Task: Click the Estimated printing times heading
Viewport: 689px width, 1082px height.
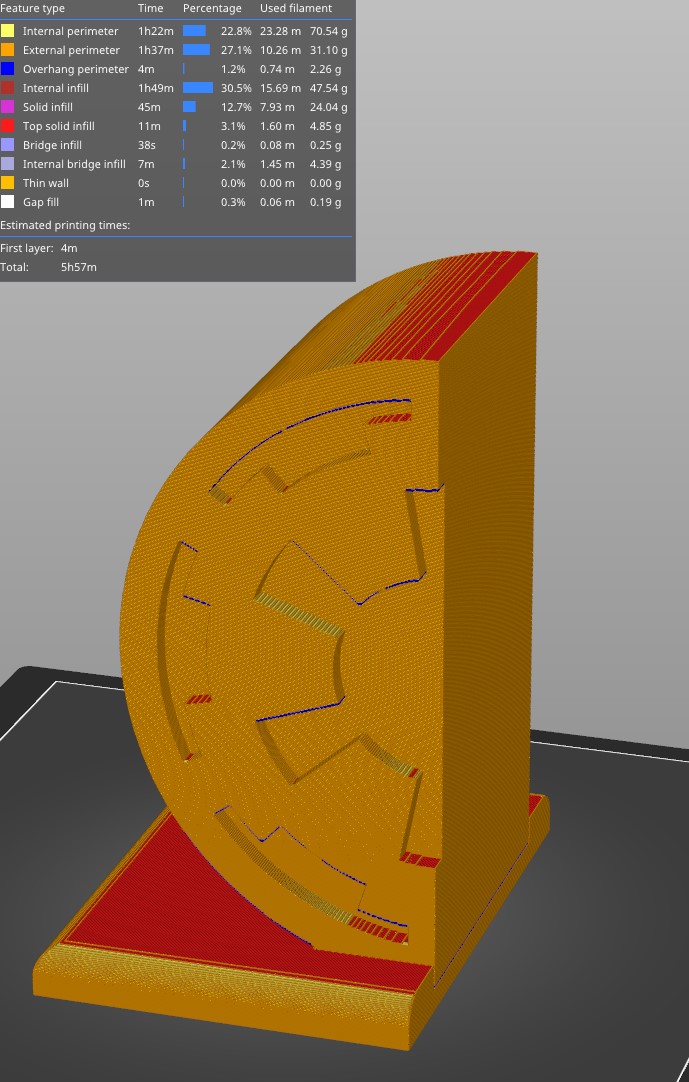Action: click(x=65, y=225)
